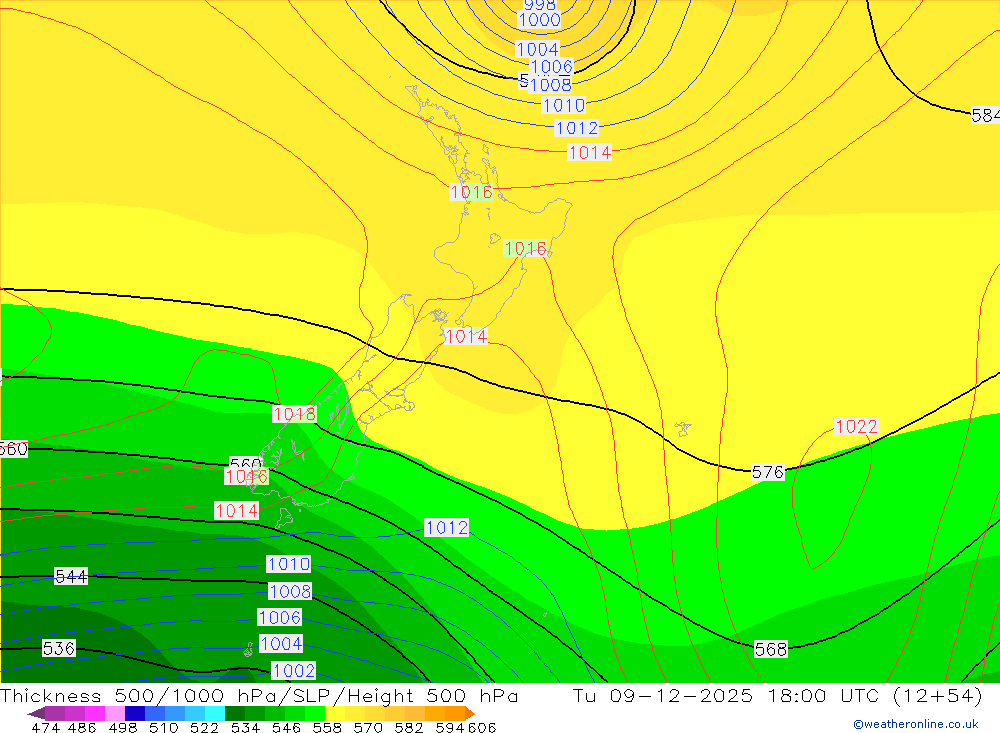Click the legend value 558
Image resolution: width=1000 pixels, height=733 pixels.
[327, 727]
